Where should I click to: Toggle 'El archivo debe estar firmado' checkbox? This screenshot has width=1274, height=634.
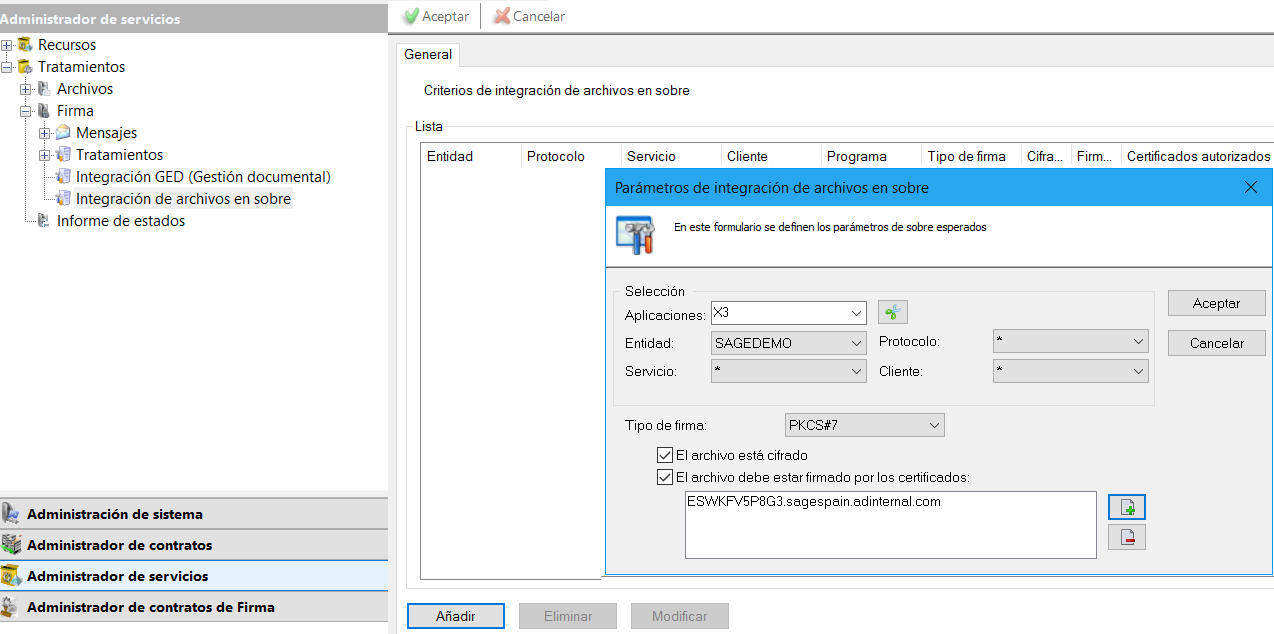[665, 477]
